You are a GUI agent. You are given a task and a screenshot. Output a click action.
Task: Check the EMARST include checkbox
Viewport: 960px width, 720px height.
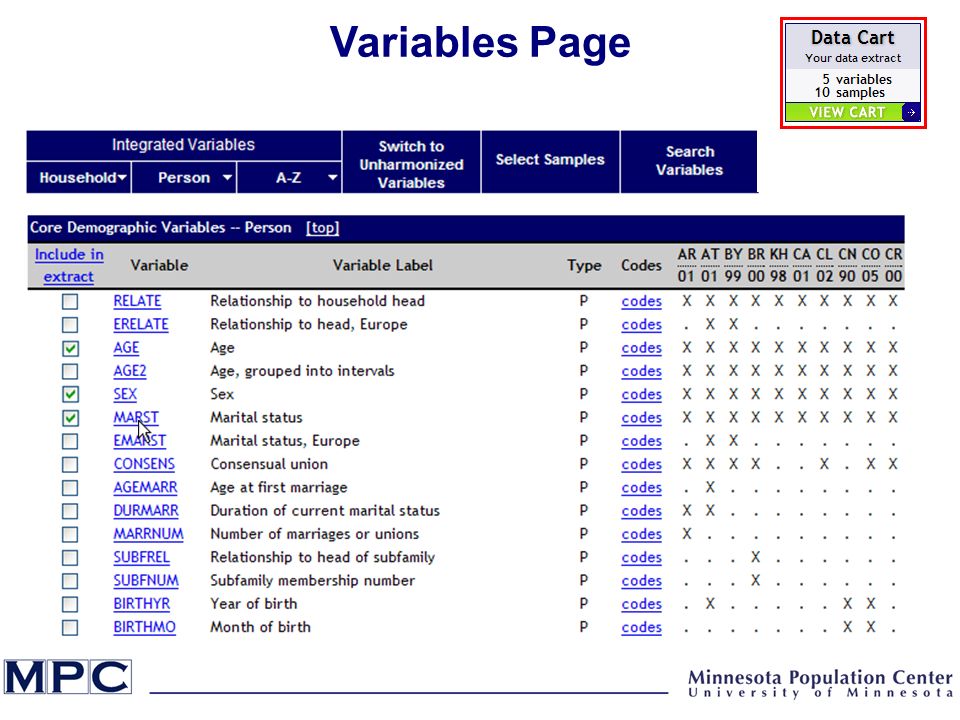(70, 441)
